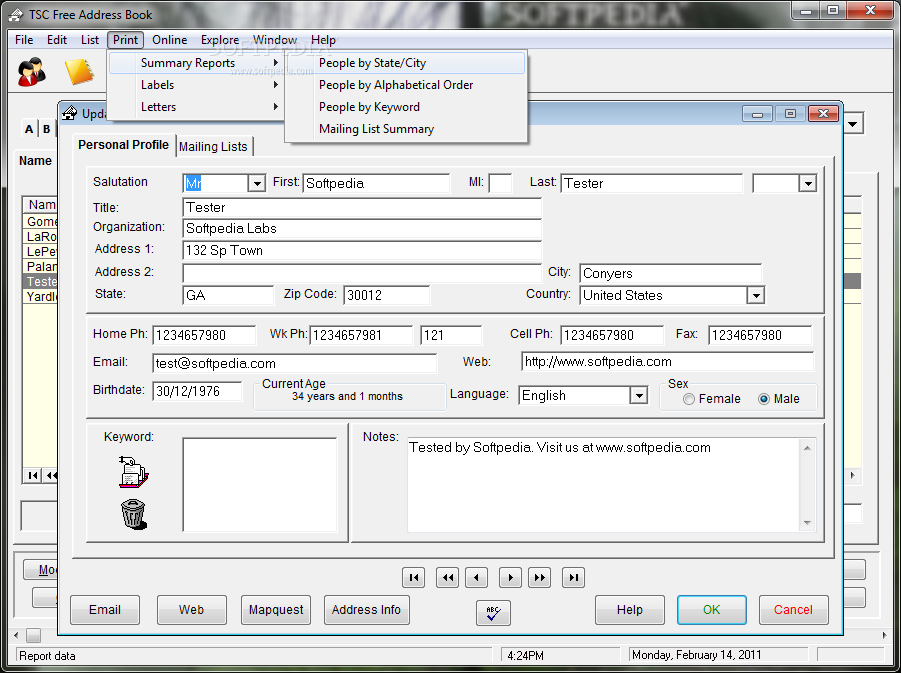This screenshot has width=901, height=673.
Task: Open the people contacts toolbar icon
Action: 31,72
